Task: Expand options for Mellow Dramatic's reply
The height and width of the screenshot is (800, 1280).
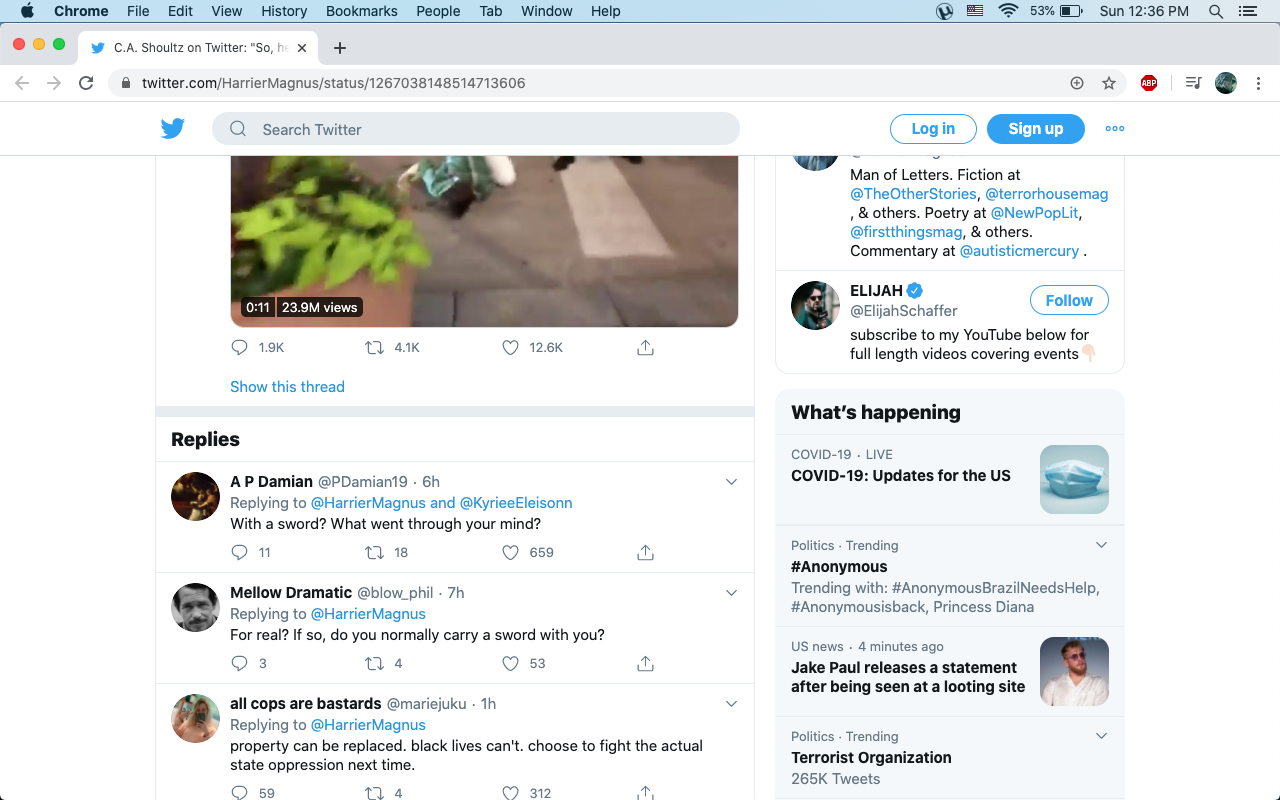Action: point(731,593)
